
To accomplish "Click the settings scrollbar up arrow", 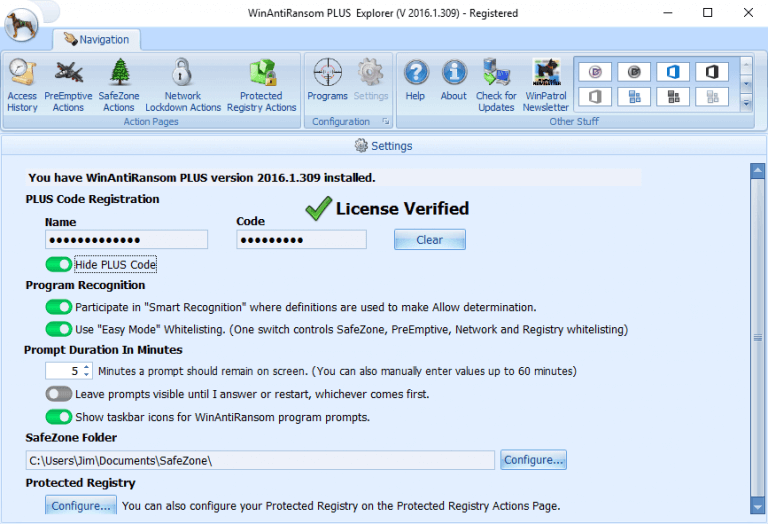I will [758, 171].
